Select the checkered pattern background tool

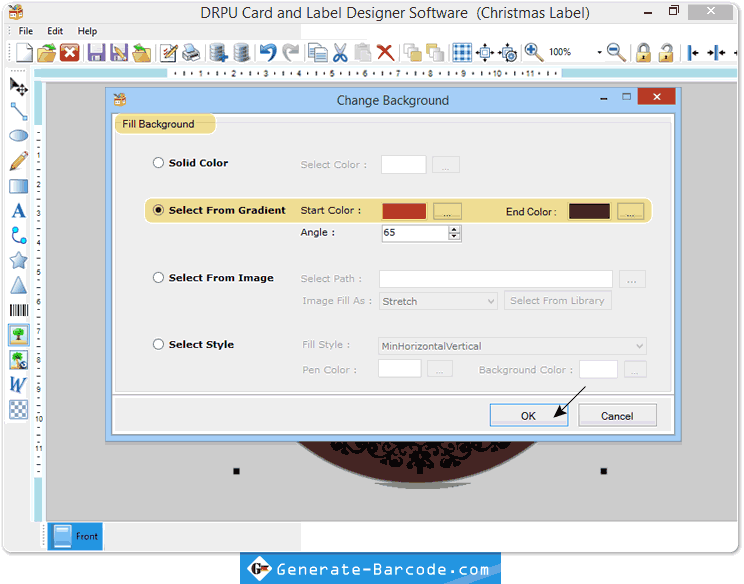pos(19,409)
